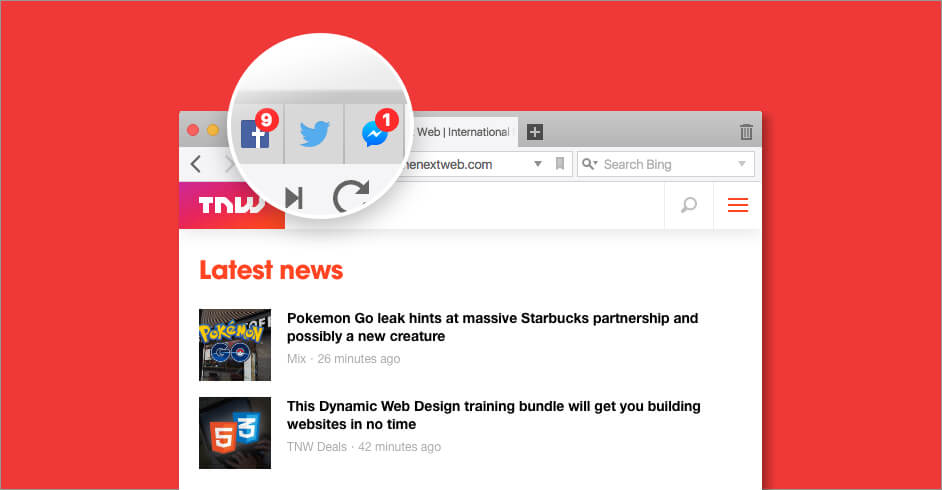Expand the Search Bing dropdown arrow
Screen dimensions: 942x490
click(742, 164)
